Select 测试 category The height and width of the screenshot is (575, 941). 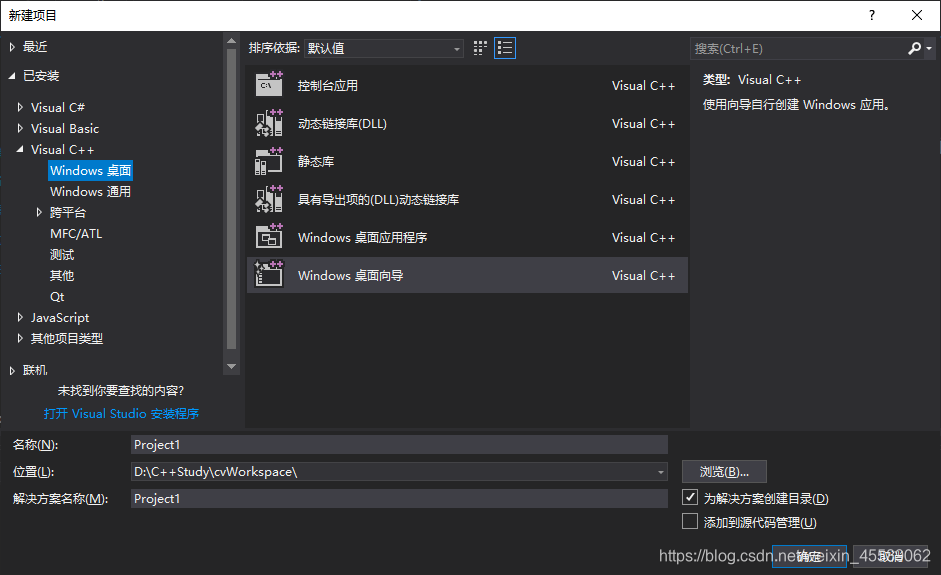tap(62, 254)
